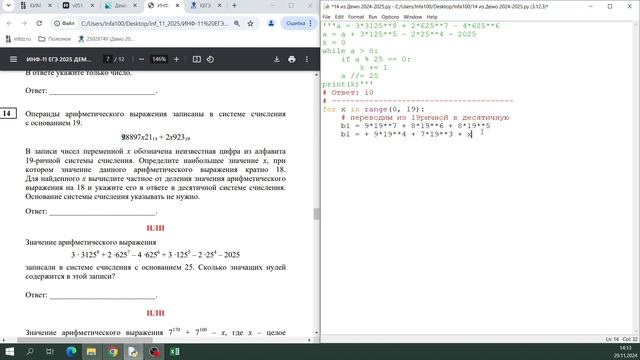Open Windows taskbar search
Image resolution: width=640 pixels, height=360 pixels.
pos(30,351)
